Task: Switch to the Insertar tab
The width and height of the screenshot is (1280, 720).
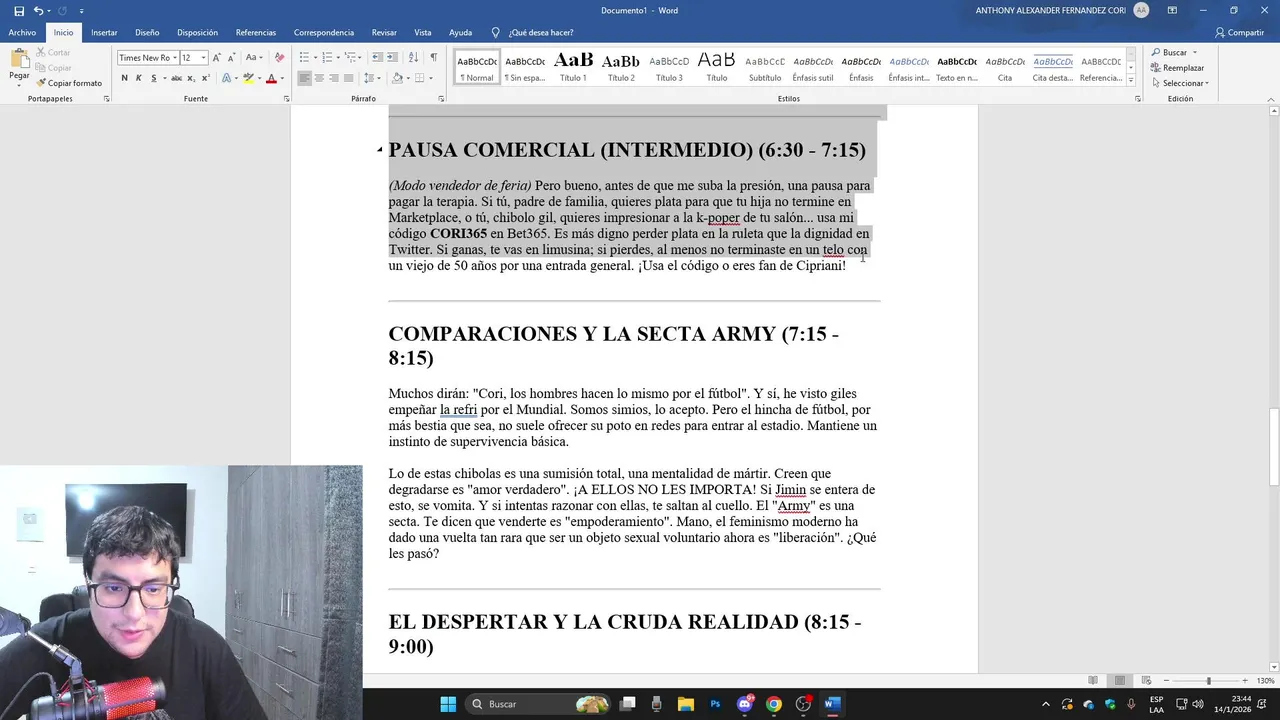Action: (x=104, y=32)
